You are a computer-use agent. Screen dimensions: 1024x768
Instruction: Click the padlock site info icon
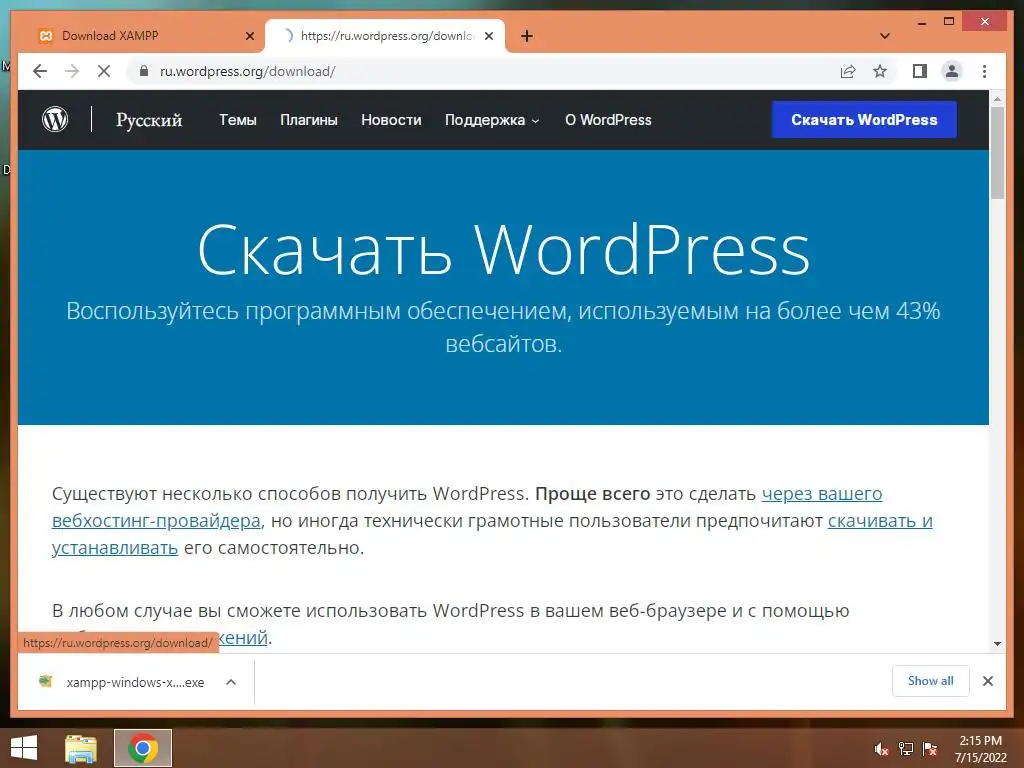(x=144, y=71)
